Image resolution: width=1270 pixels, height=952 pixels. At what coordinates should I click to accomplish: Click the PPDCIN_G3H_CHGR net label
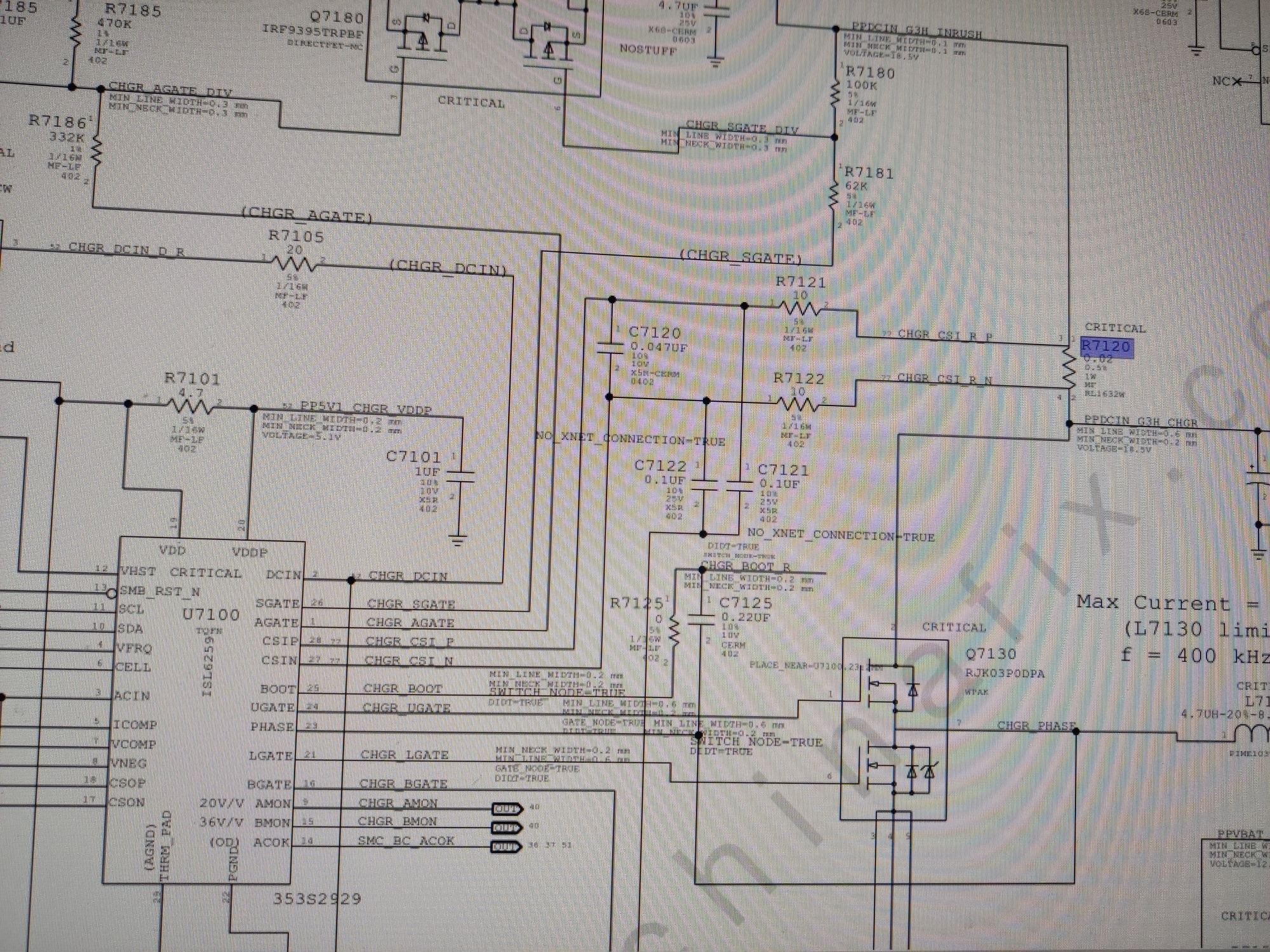click(x=1140, y=421)
